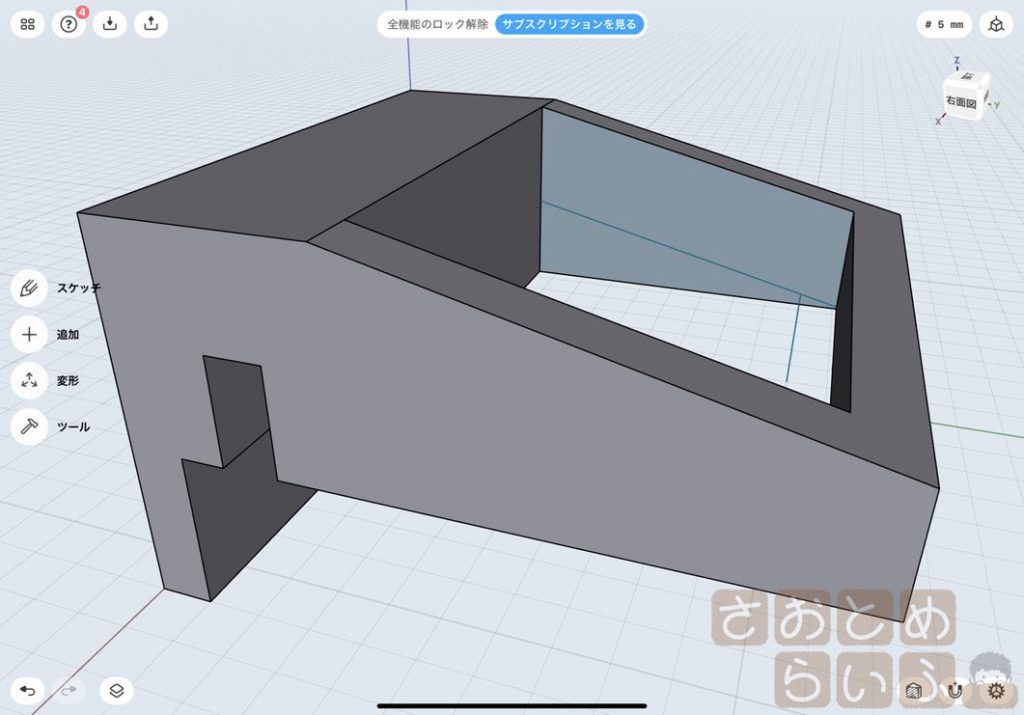The height and width of the screenshot is (715, 1024).
Task: Open the settings gear icon
Action: point(996,691)
